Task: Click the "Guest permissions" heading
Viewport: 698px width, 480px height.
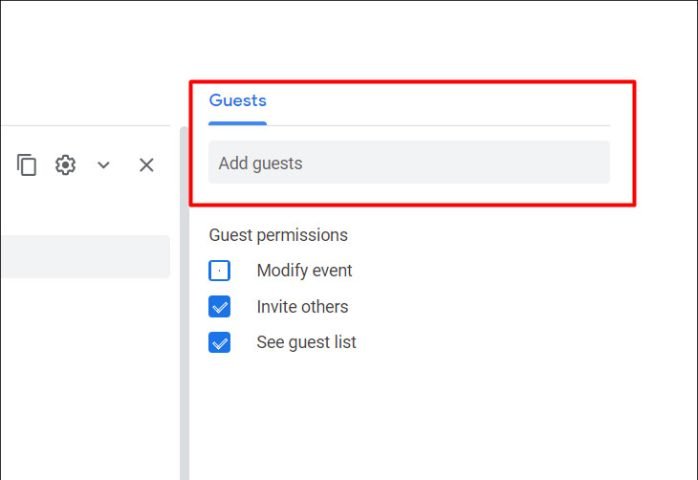Action: click(x=278, y=235)
